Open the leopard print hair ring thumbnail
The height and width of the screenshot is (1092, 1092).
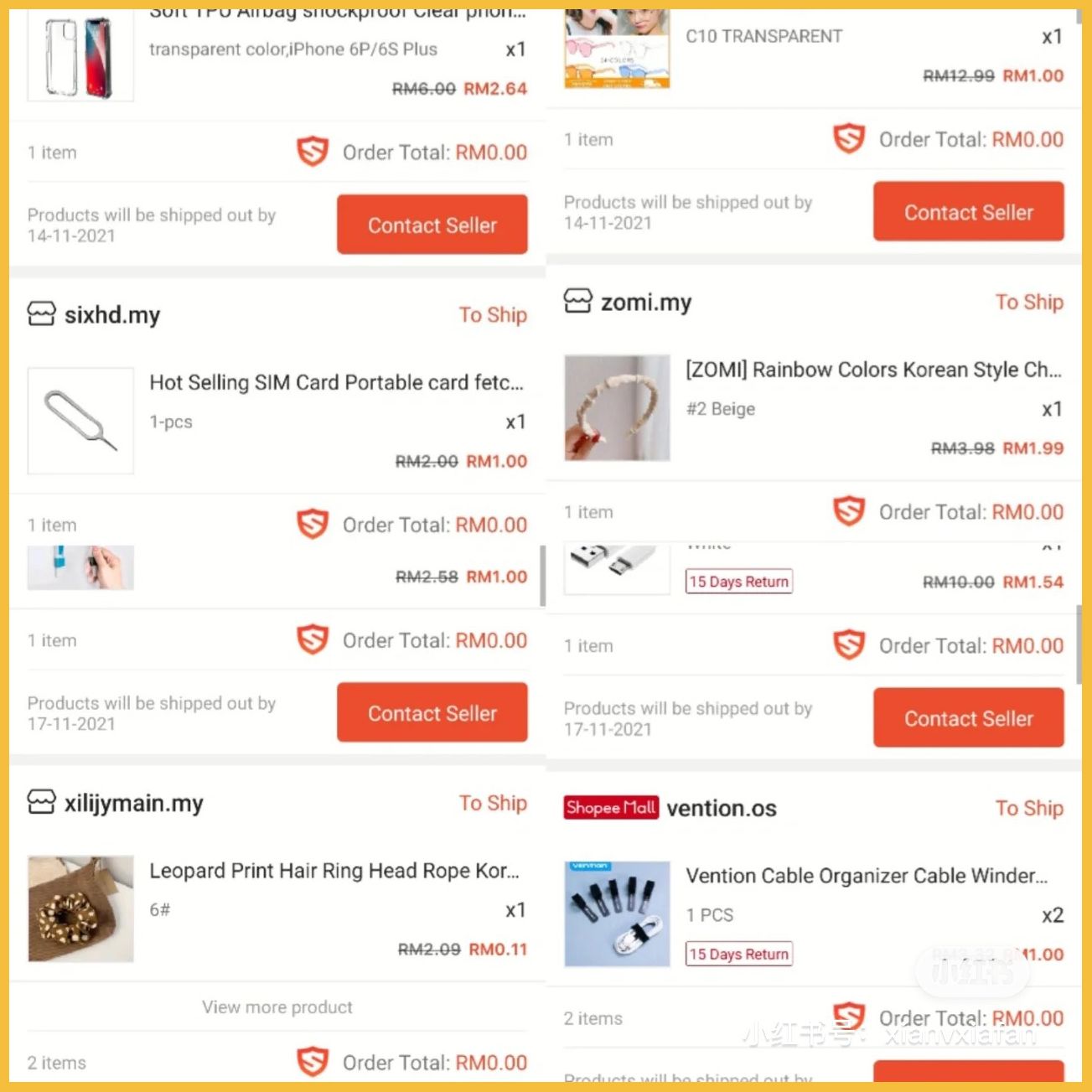coord(80,908)
